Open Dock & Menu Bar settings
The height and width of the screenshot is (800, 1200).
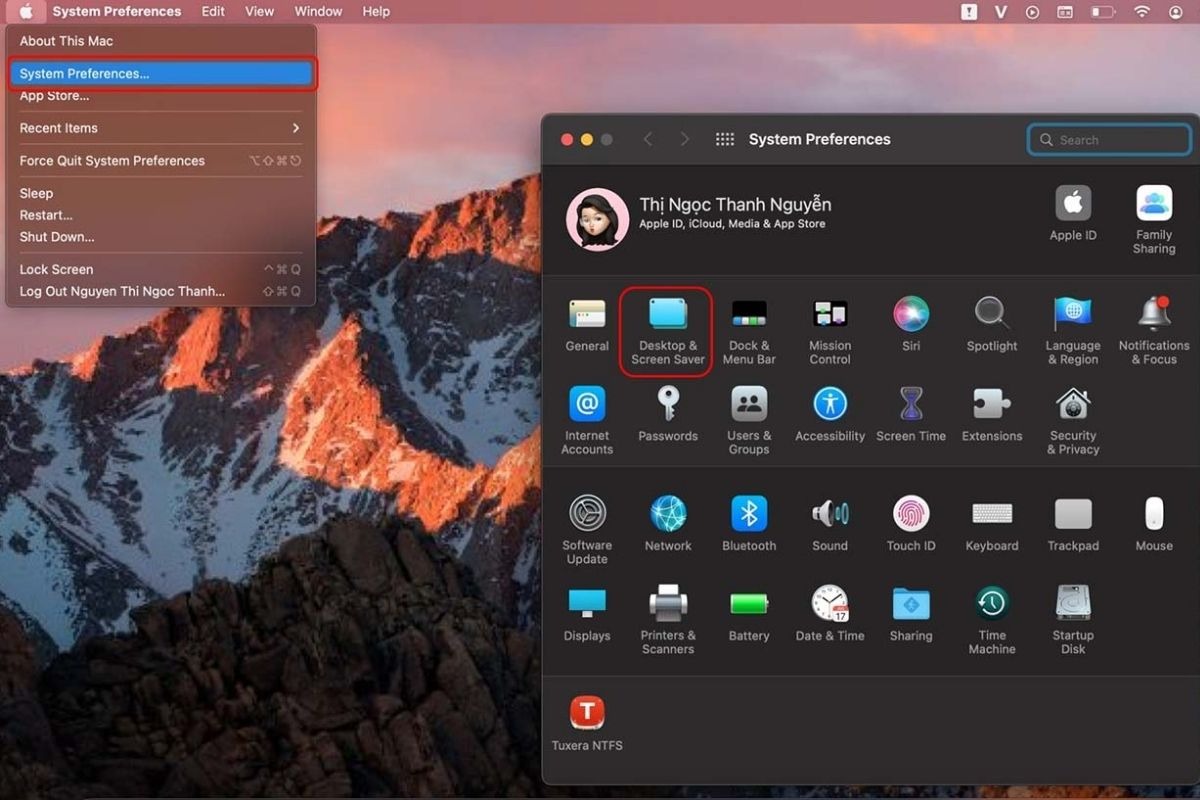coord(749,332)
